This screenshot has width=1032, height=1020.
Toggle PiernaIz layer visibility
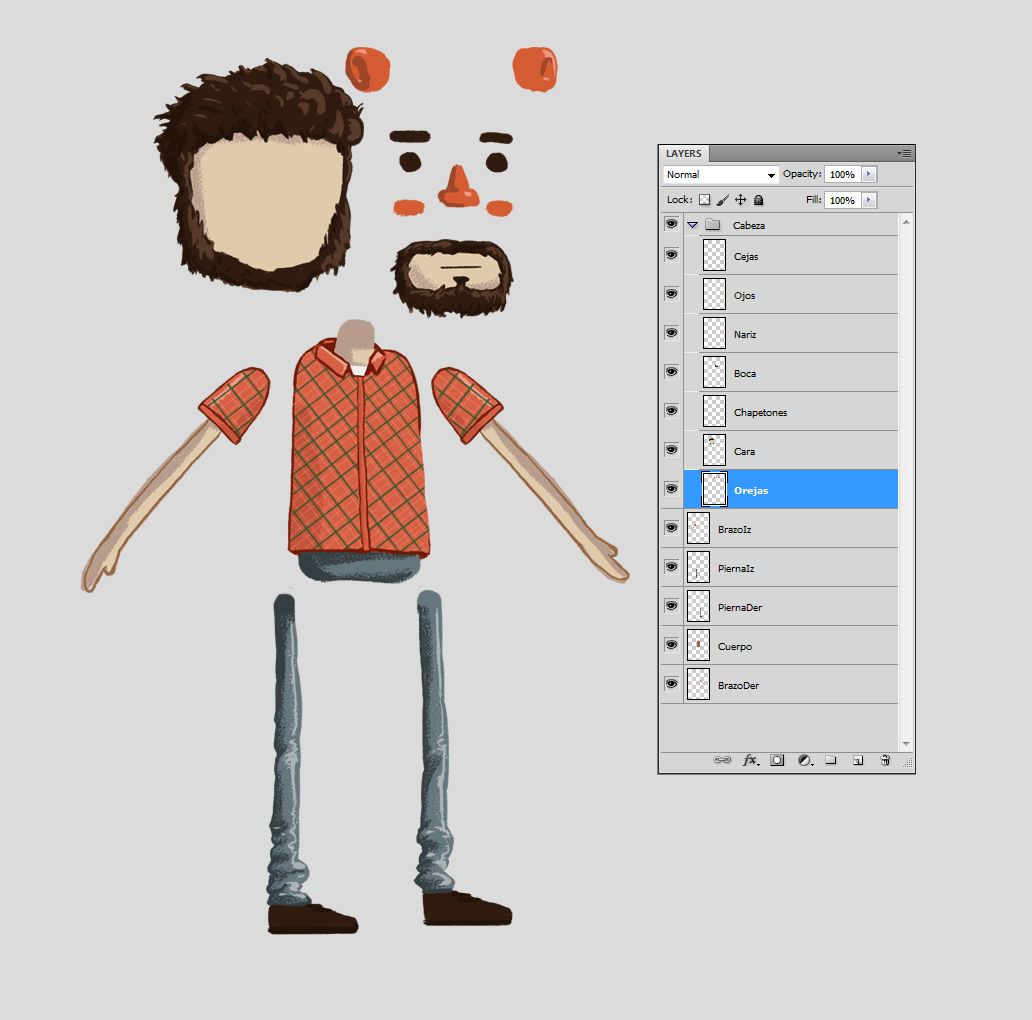tap(671, 567)
